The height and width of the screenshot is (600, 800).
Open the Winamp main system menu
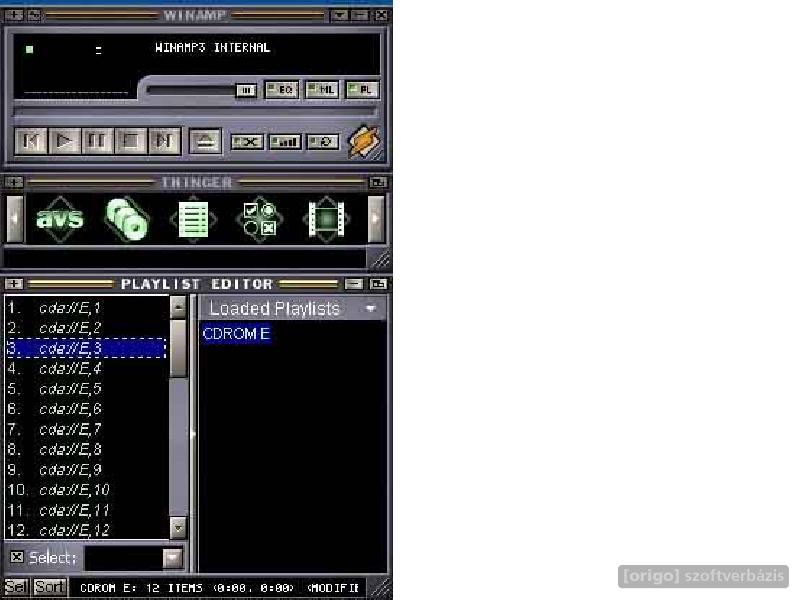(14, 15)
